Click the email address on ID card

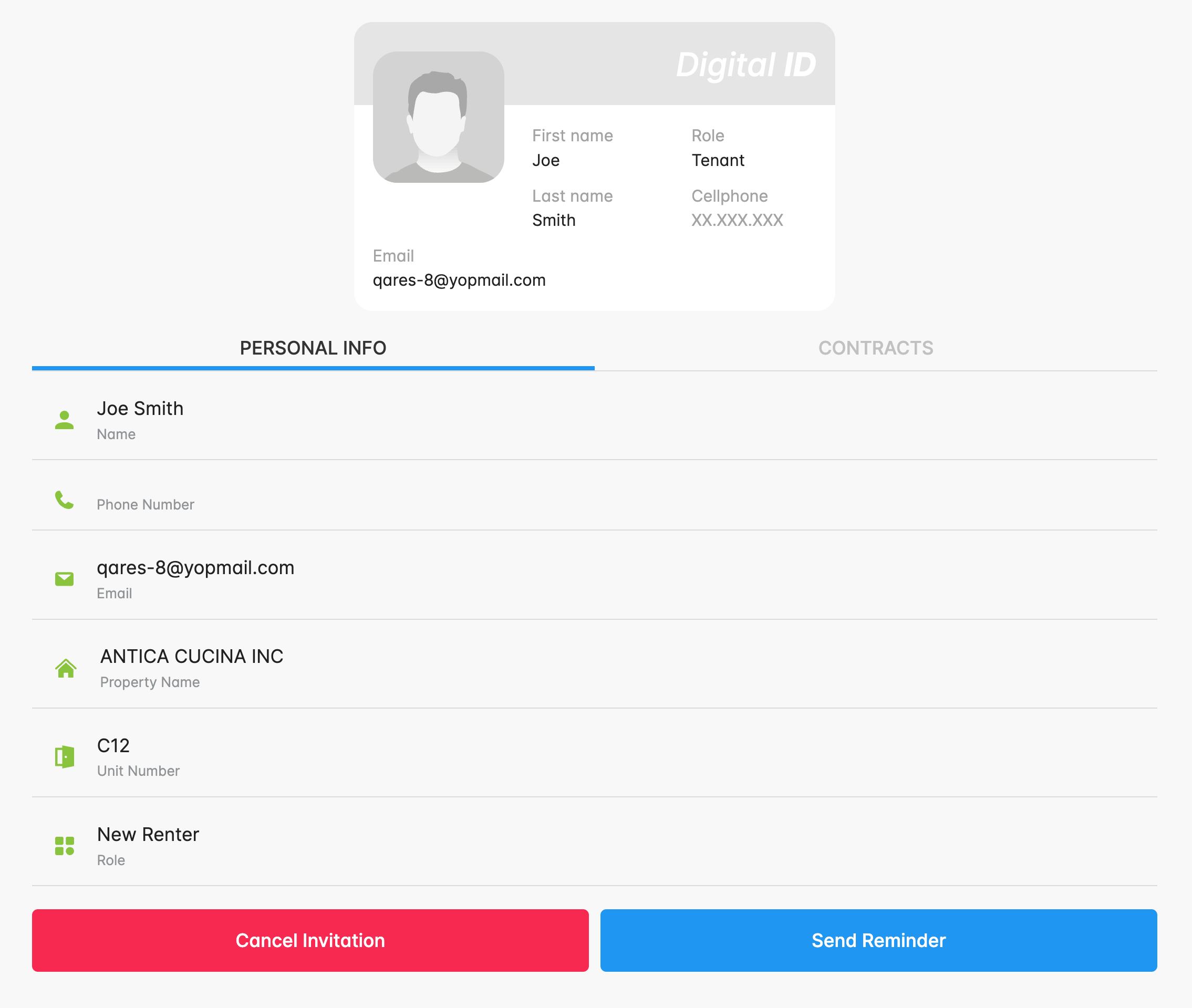[459, 280]
